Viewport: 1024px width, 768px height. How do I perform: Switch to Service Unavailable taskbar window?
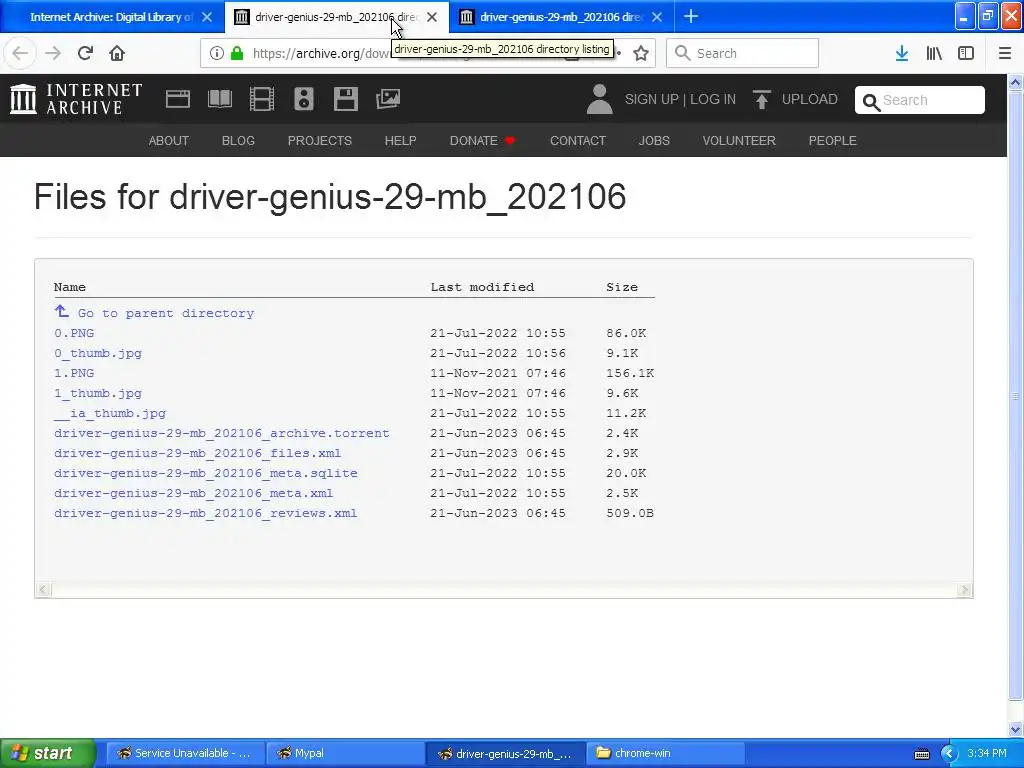pyautogui.click(x=185, y=754)
